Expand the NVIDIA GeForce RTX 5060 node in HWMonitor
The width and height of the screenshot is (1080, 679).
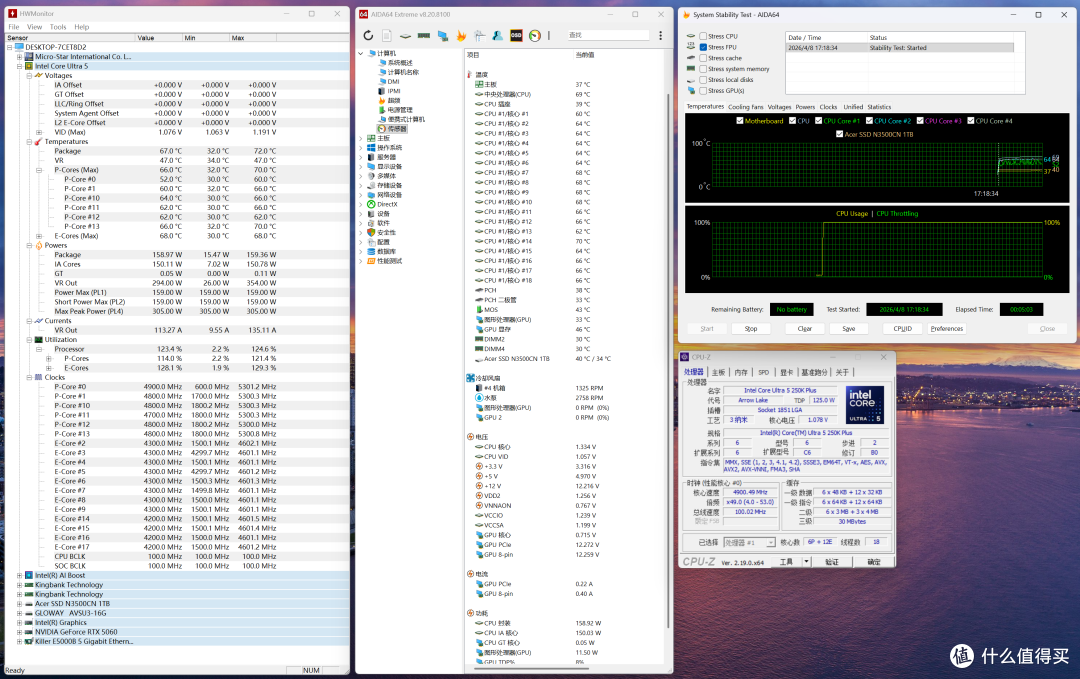(x=19, y=631)
